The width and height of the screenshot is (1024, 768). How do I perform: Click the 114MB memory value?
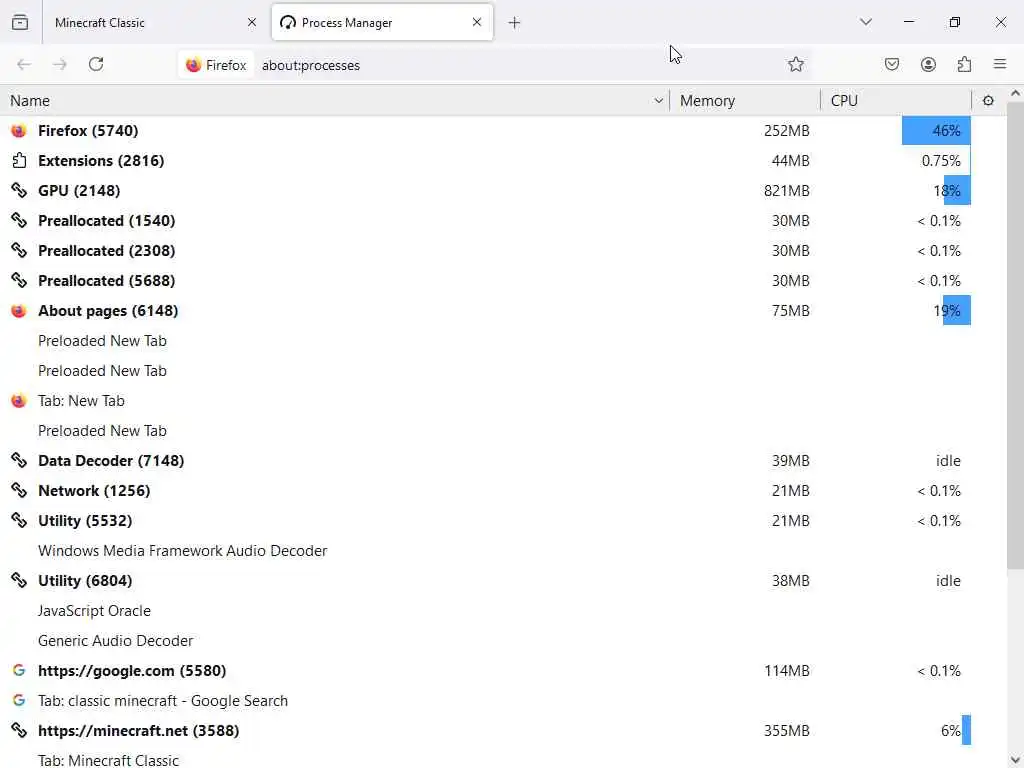pos(786,671)
